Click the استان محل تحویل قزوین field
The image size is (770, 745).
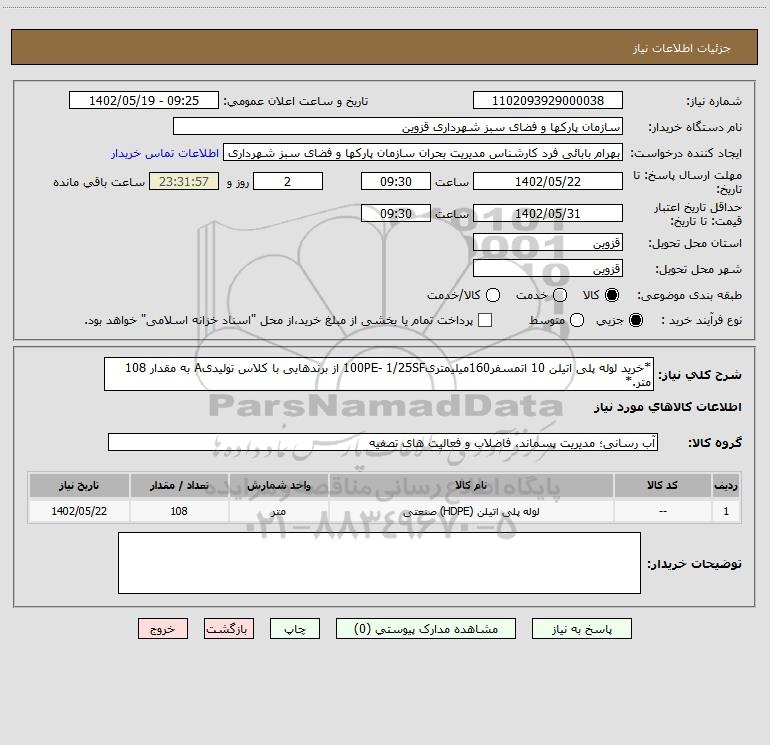pyautogui.click(x=548, y=243)
